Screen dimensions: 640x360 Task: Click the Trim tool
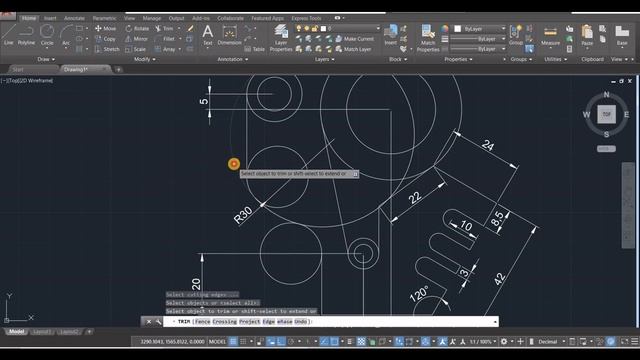pos(164,29)
